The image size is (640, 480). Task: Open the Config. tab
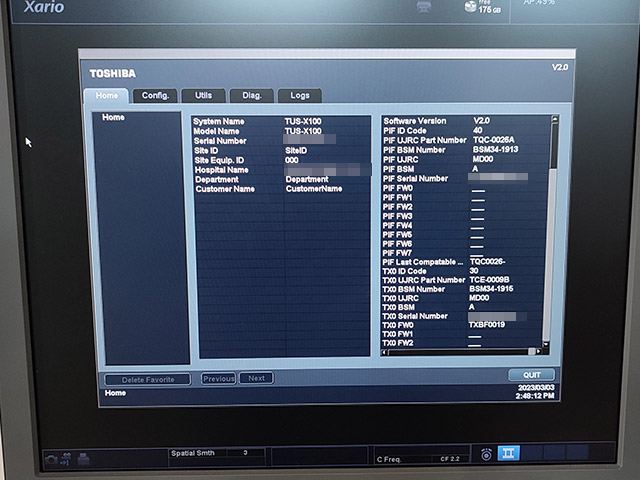[155, 96]
